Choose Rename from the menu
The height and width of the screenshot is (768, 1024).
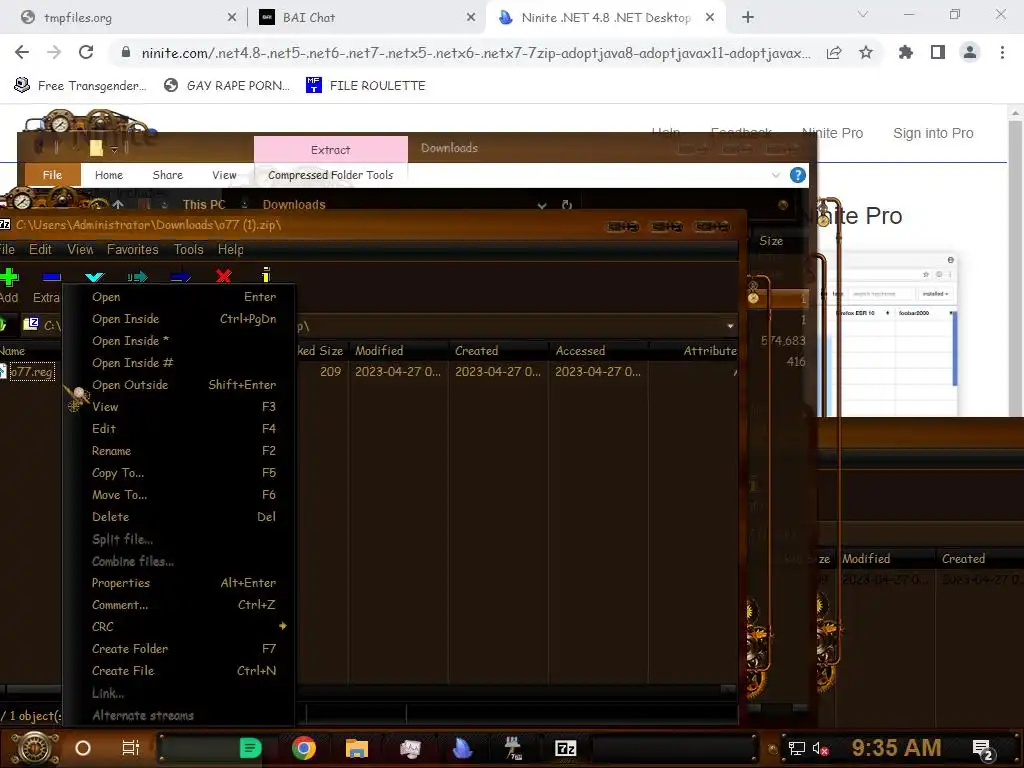pyautogui.click(x=178, y=451)
